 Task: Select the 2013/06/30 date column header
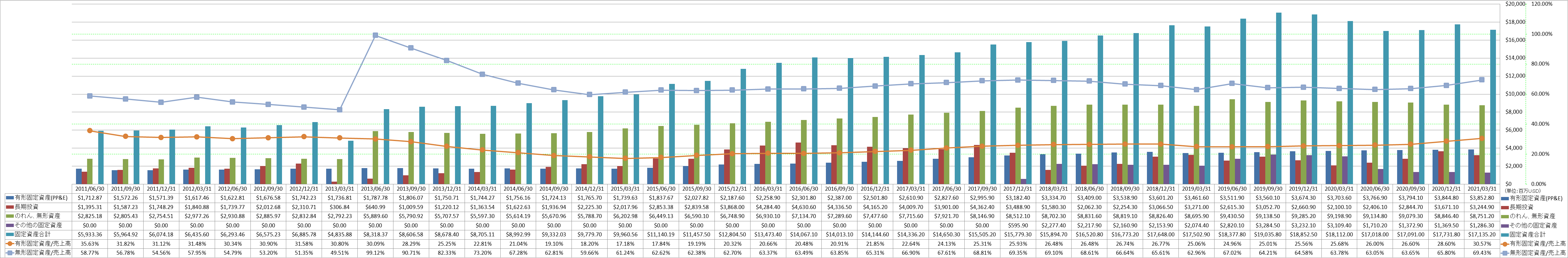[376, 189]
